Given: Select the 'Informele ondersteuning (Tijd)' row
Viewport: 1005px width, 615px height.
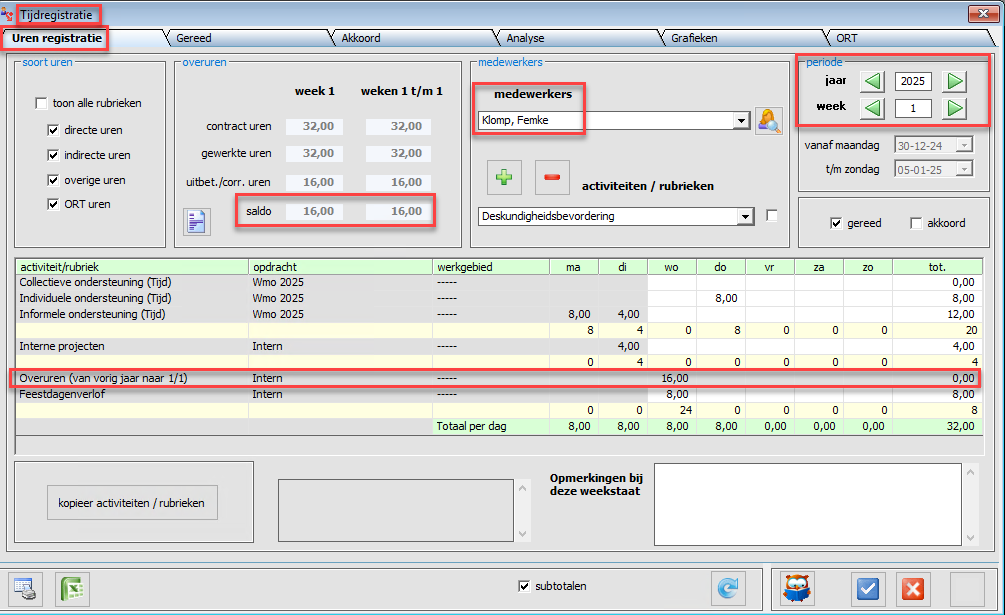Looking at the screenshot, I should tap(499, 315).
